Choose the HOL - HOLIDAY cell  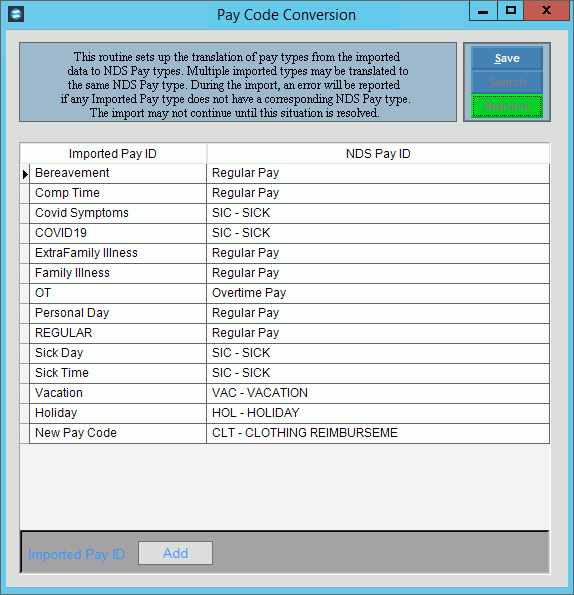pos(378,414)
